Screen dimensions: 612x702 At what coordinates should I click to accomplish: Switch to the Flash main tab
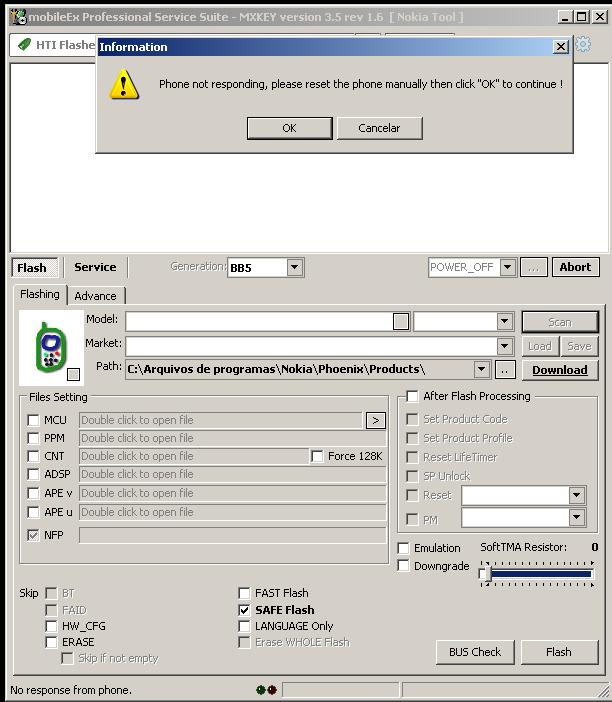click(x=34, y=268)
